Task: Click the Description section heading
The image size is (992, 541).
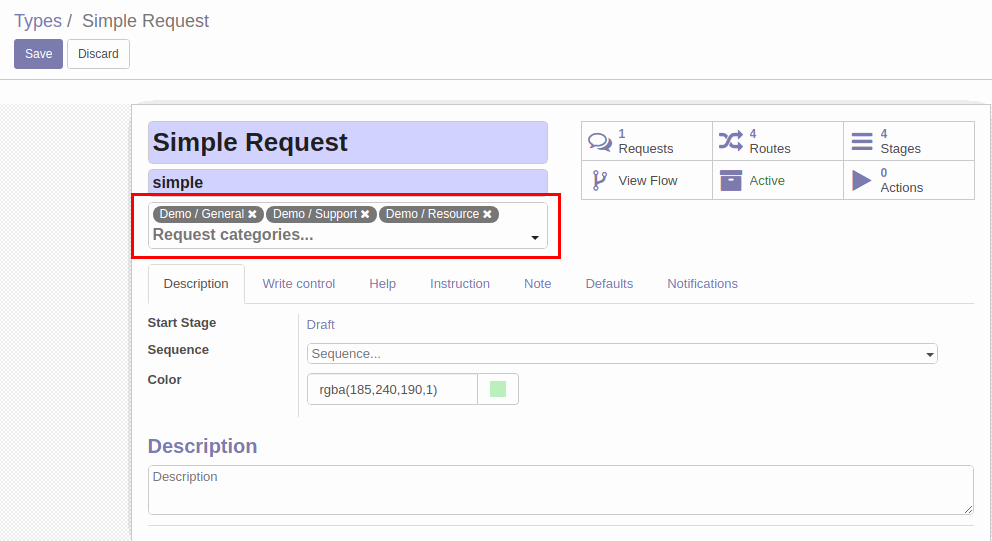Action: tap(202, 446)
